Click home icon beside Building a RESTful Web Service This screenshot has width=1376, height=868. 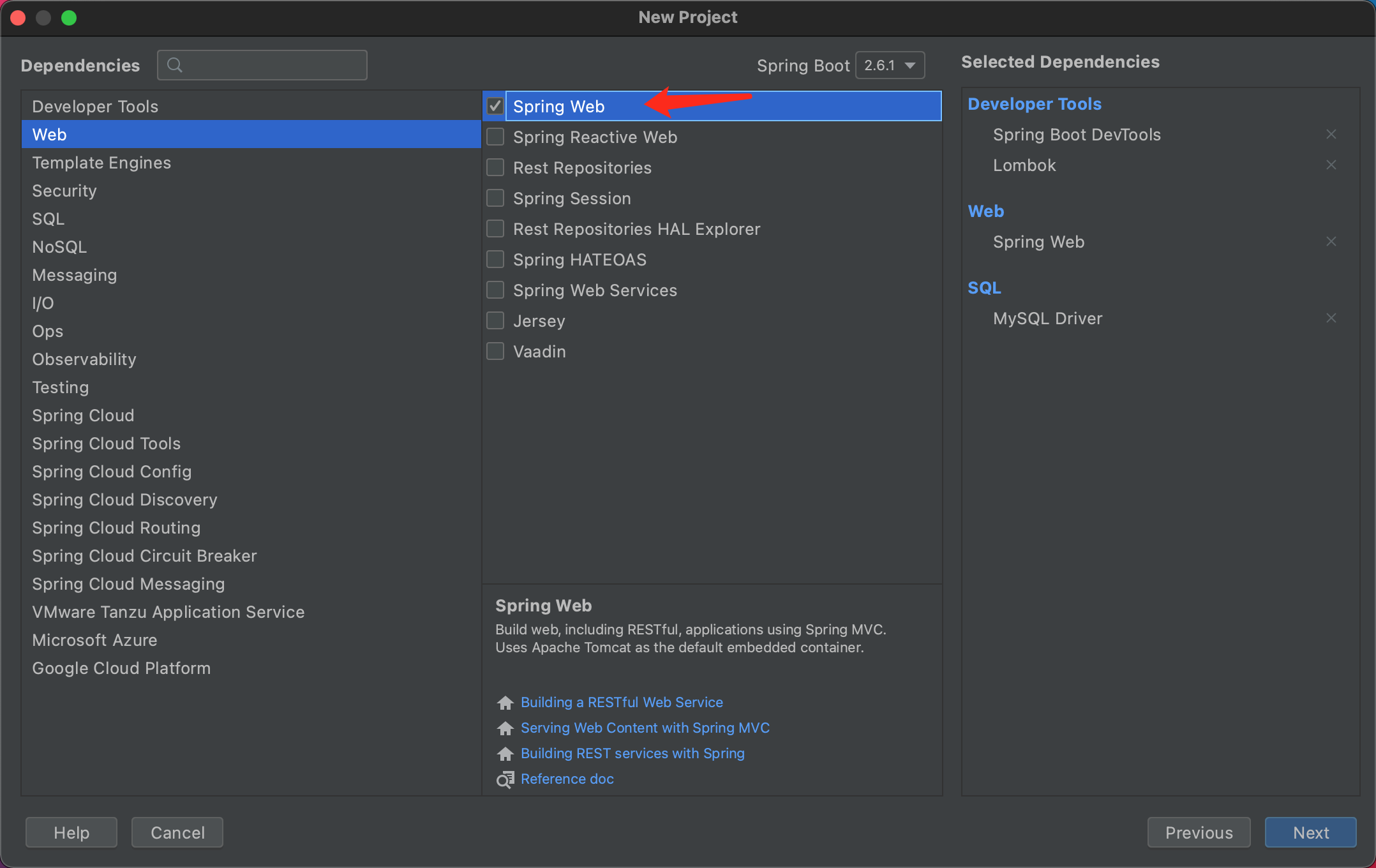point(505,703)
